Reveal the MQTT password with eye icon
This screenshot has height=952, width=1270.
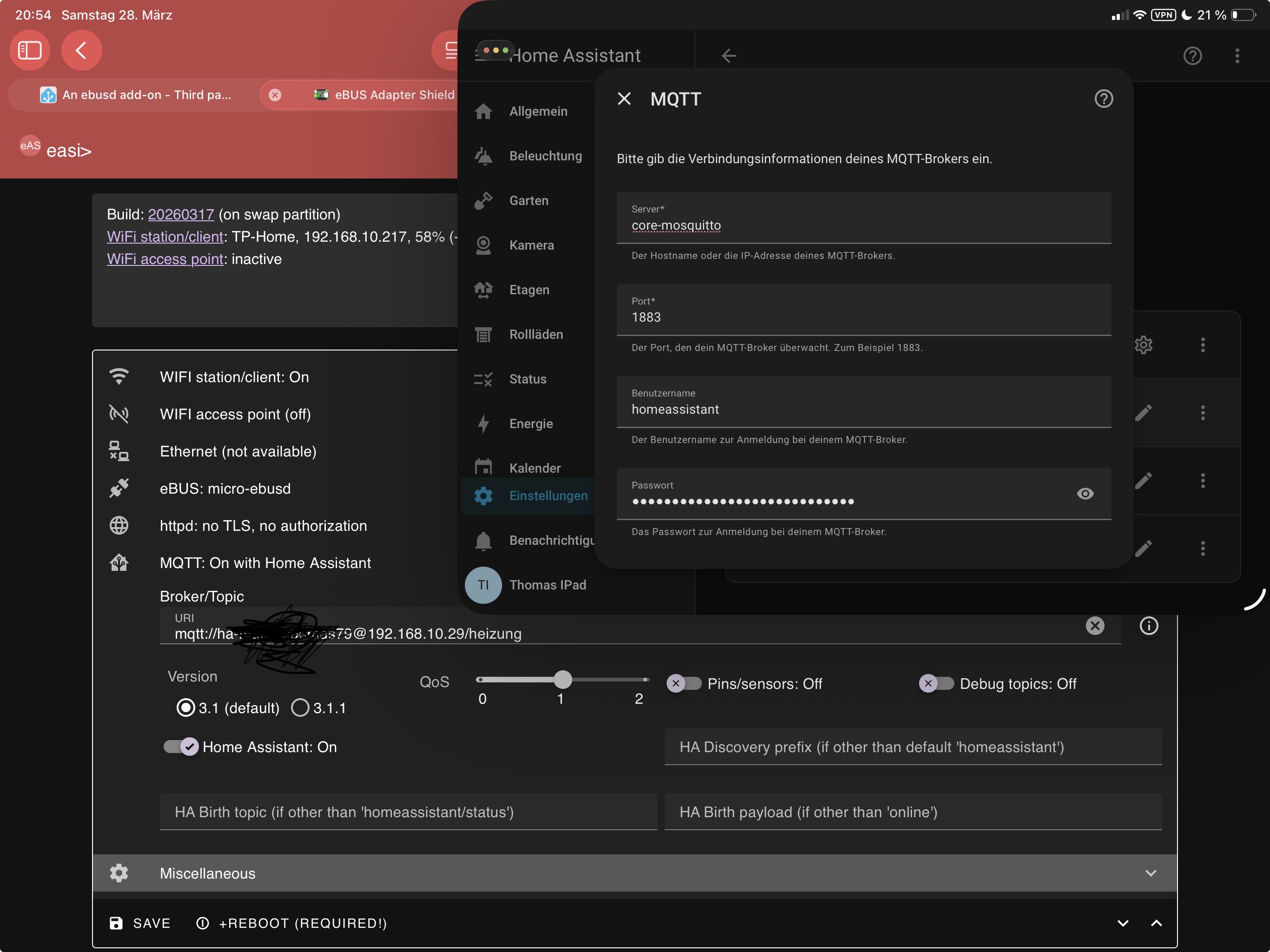(x=1085, y=494)
